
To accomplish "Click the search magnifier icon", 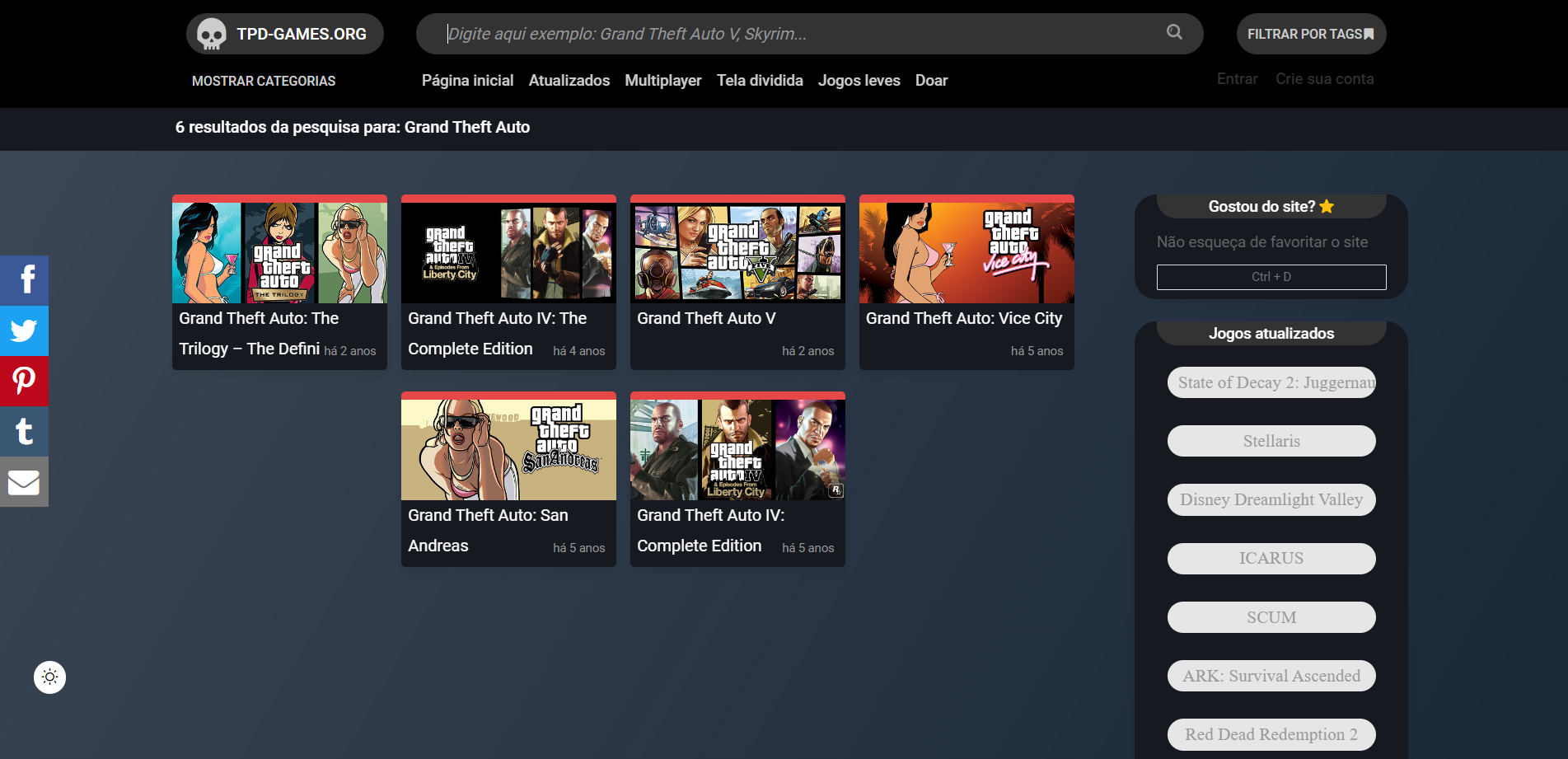I will [1174, 33].
